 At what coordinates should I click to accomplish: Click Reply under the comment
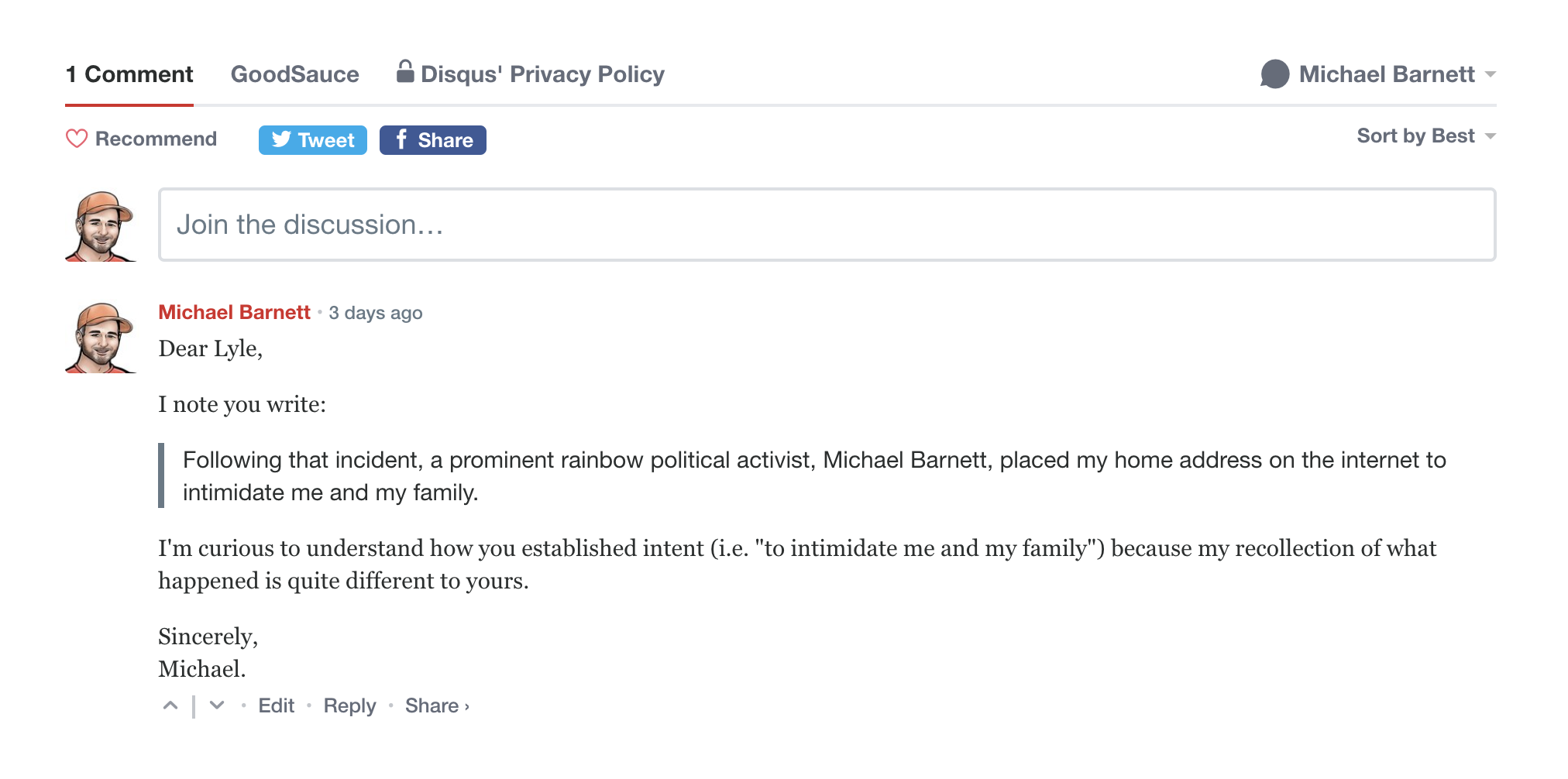[x=349, y=706]
